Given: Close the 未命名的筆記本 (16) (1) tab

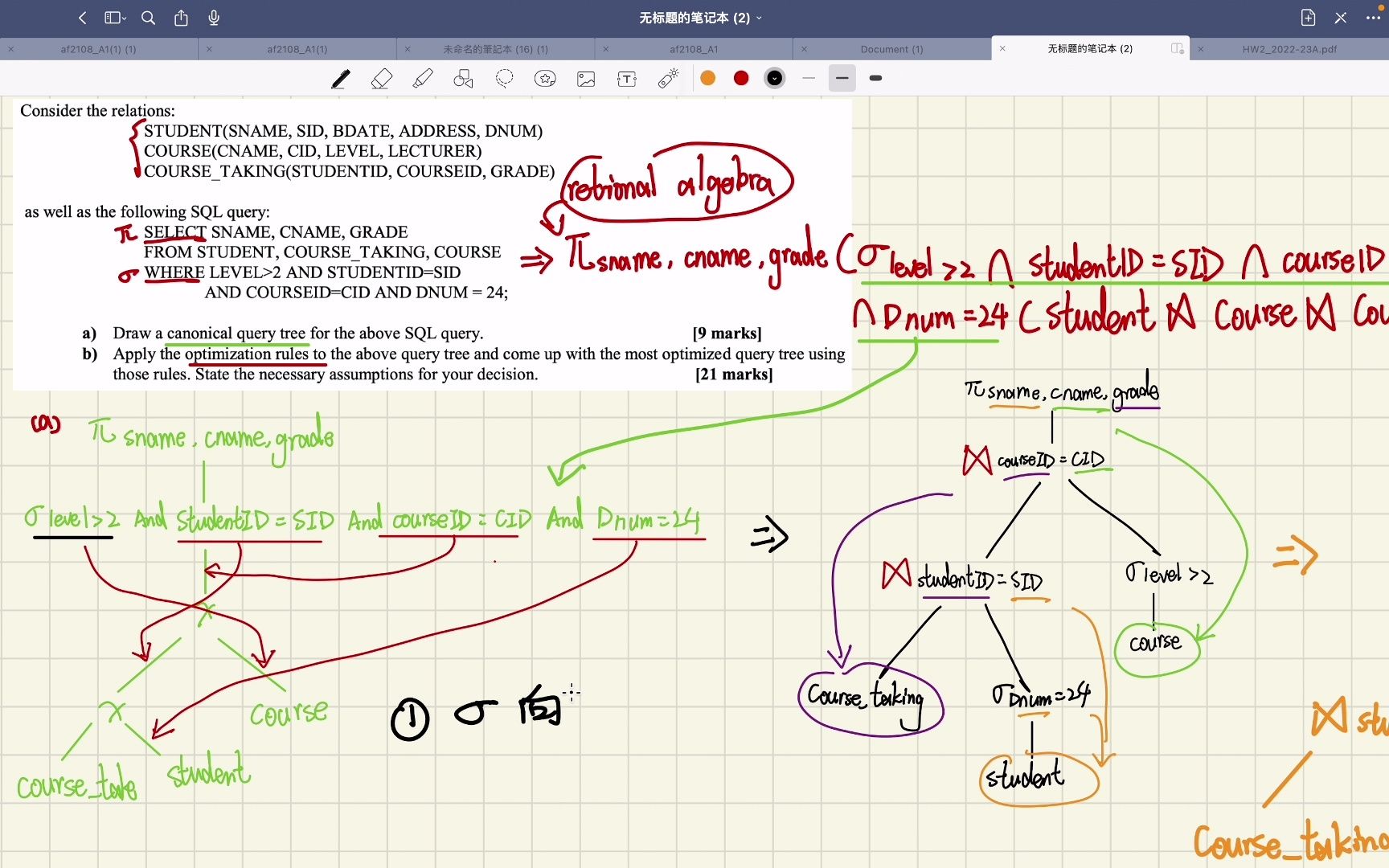Looking at the screenshot, I should tap(408, 49).
